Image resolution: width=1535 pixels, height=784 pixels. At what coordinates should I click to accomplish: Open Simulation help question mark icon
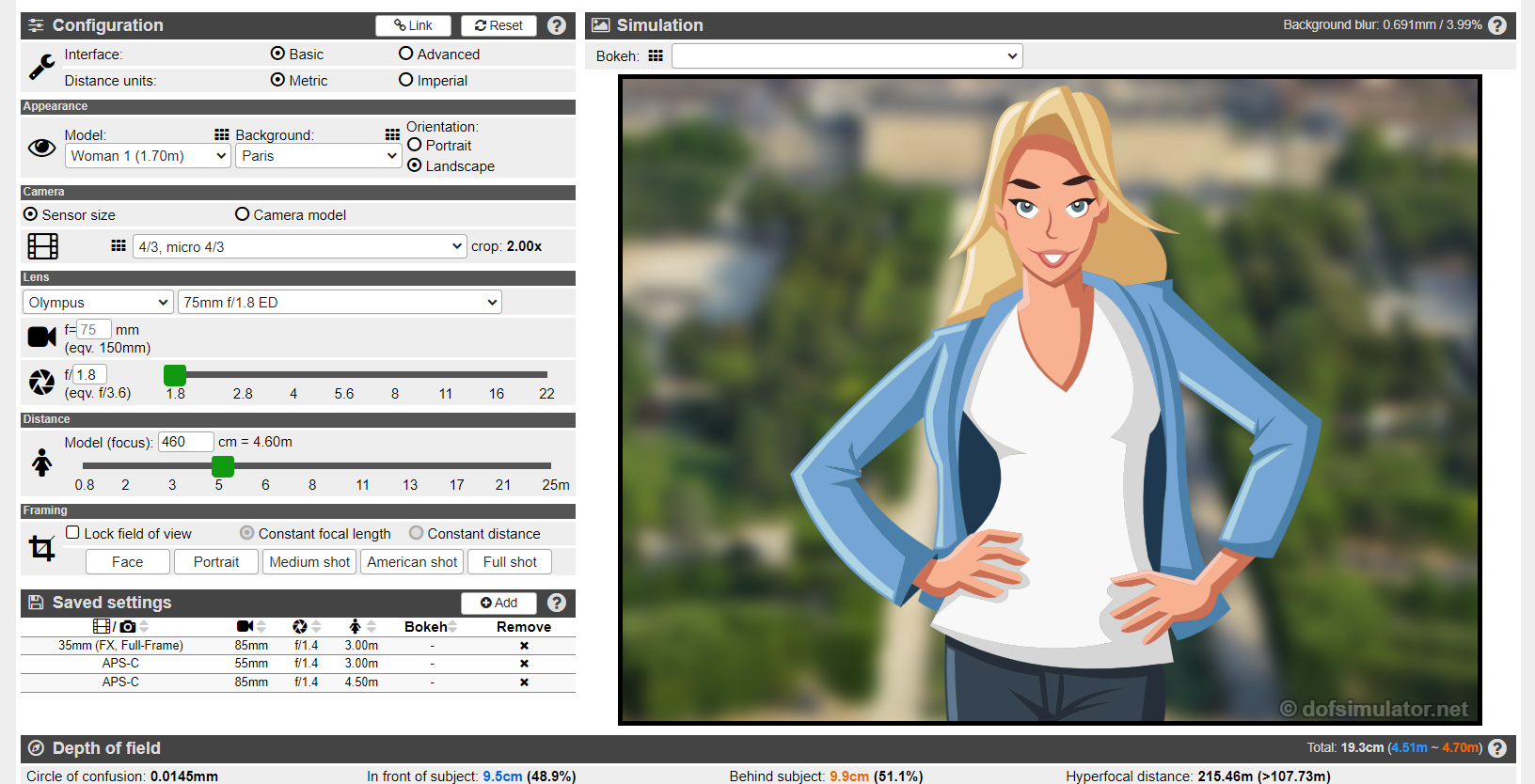1497,25
